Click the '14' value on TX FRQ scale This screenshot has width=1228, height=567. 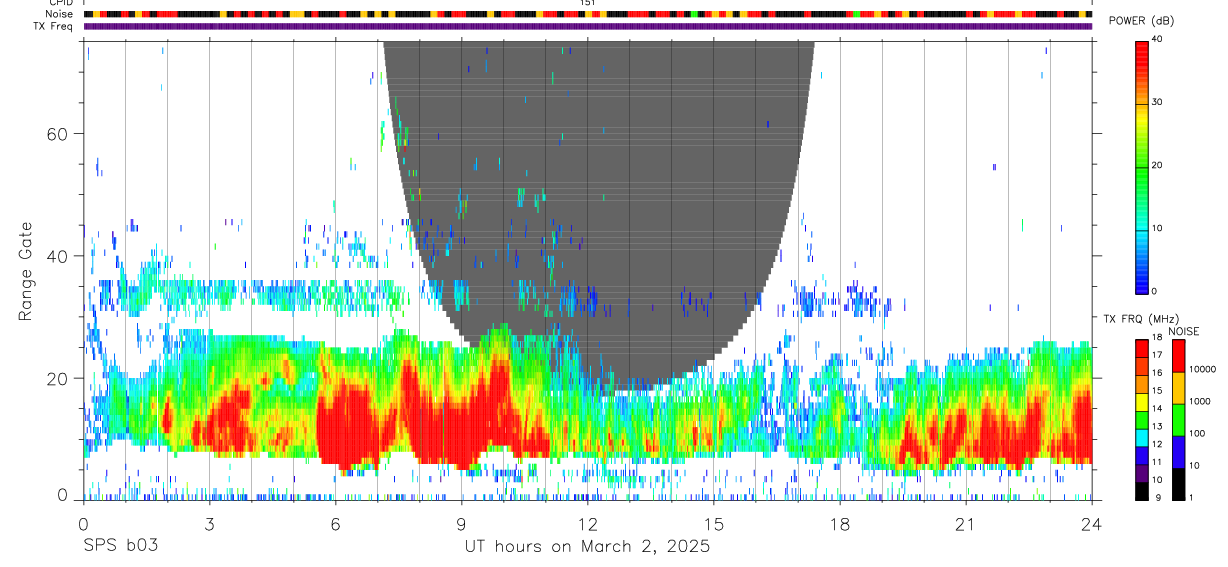coord(1157,408)
